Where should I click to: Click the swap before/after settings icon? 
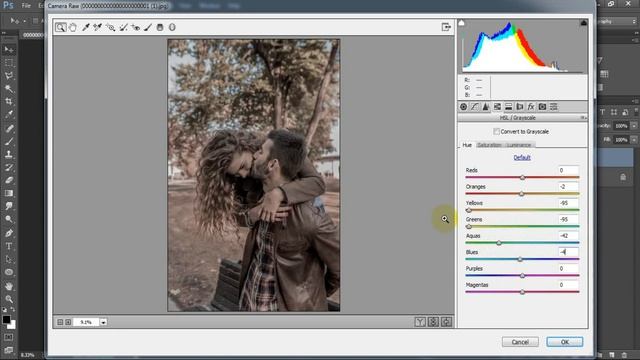coord(433,322)
